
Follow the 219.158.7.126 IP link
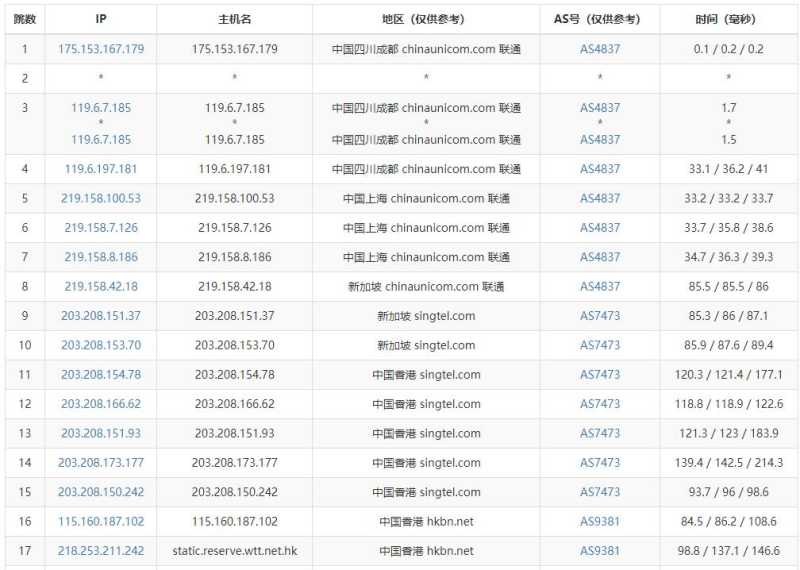[101, 228]
